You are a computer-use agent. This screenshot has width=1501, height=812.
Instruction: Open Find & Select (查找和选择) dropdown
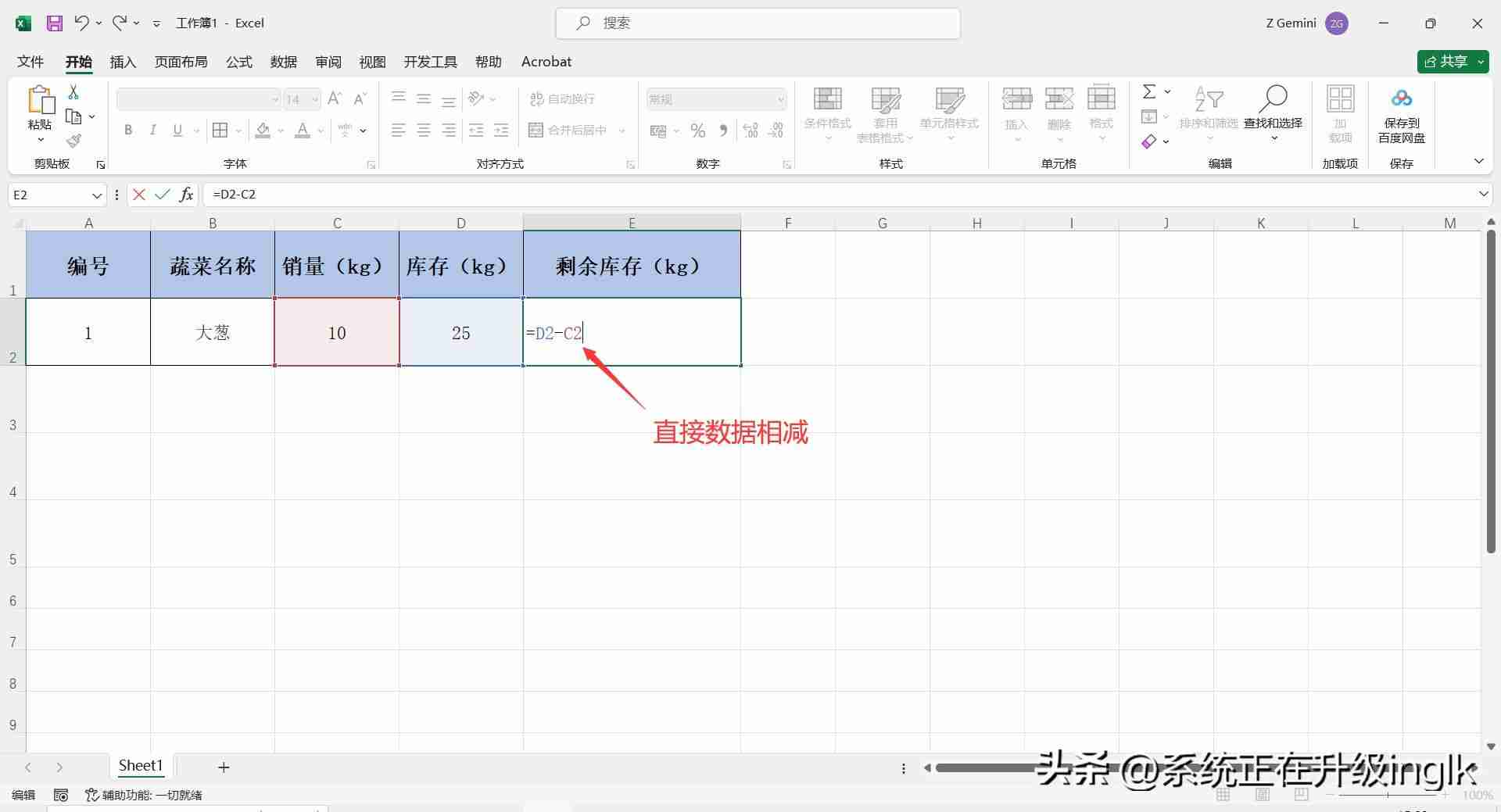(1273, 113)
